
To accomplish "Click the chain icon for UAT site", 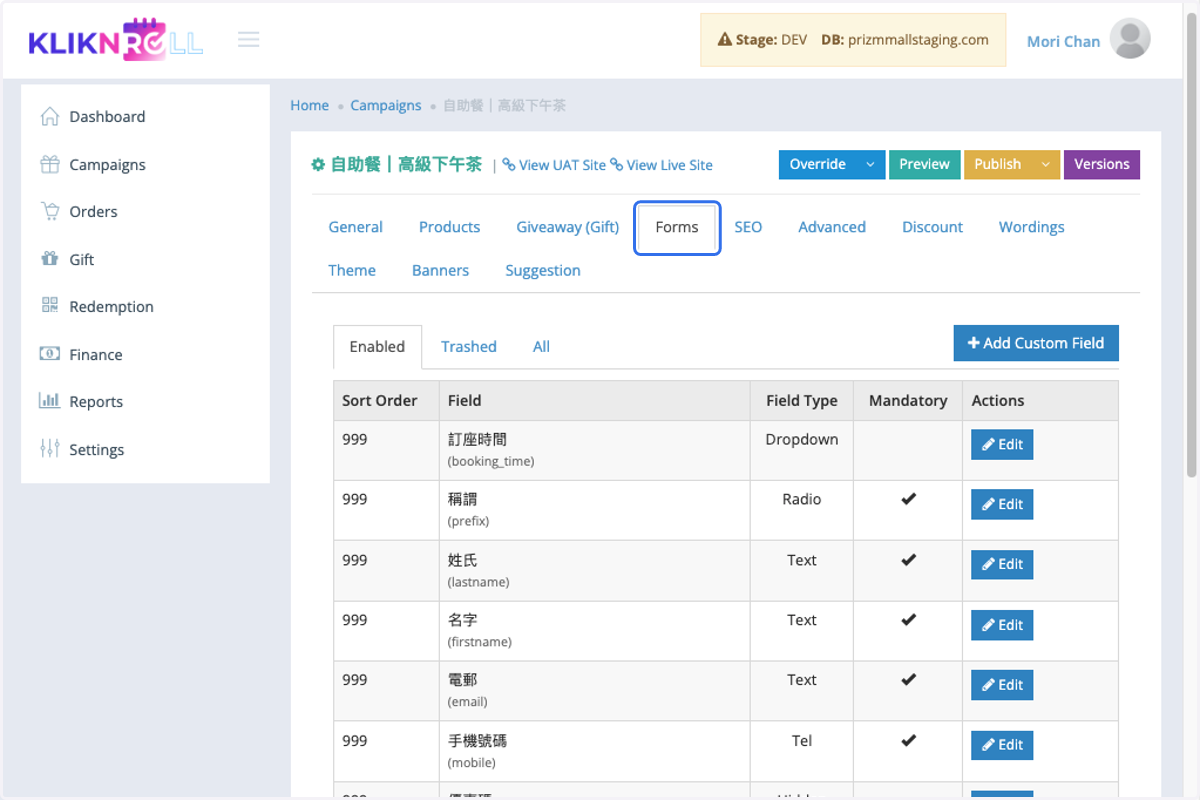I will 509,165.
